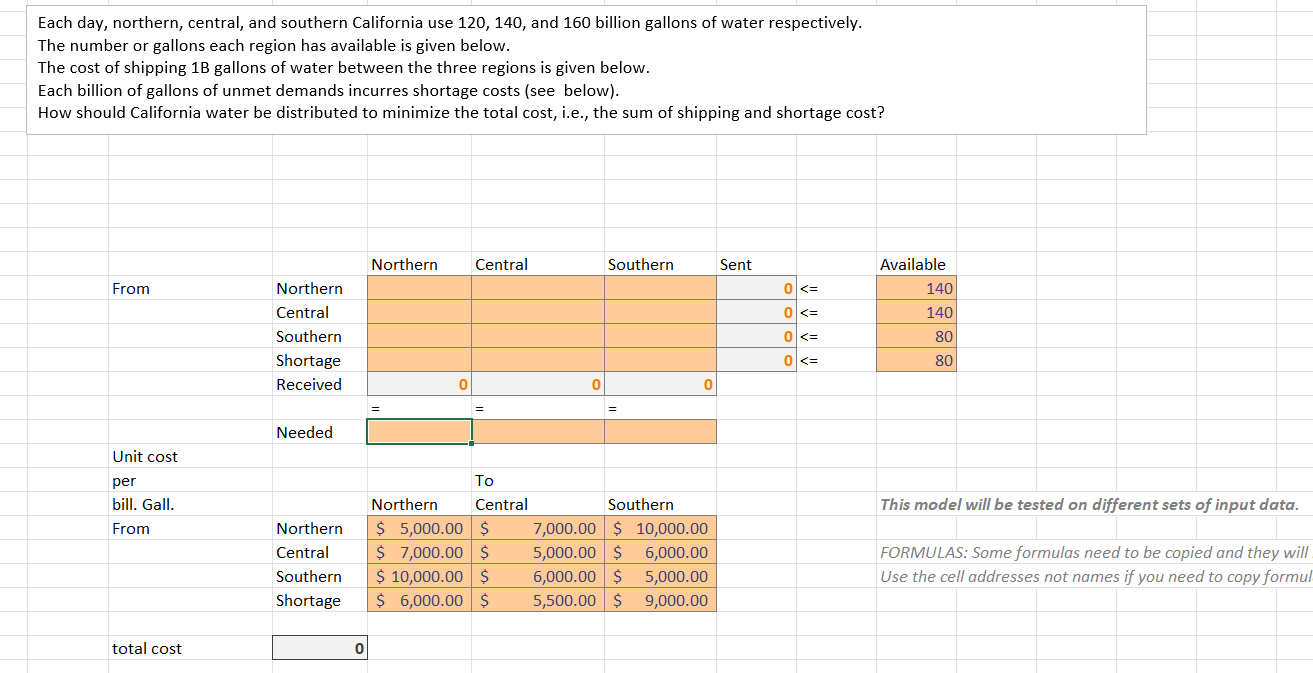The image size is (1313, 673).
Task: Click the $7,000.00 cost from Central to Northern
Action: (x=418, y=552)
